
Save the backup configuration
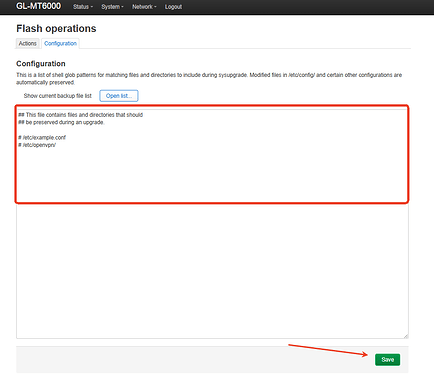click(387, 359)
